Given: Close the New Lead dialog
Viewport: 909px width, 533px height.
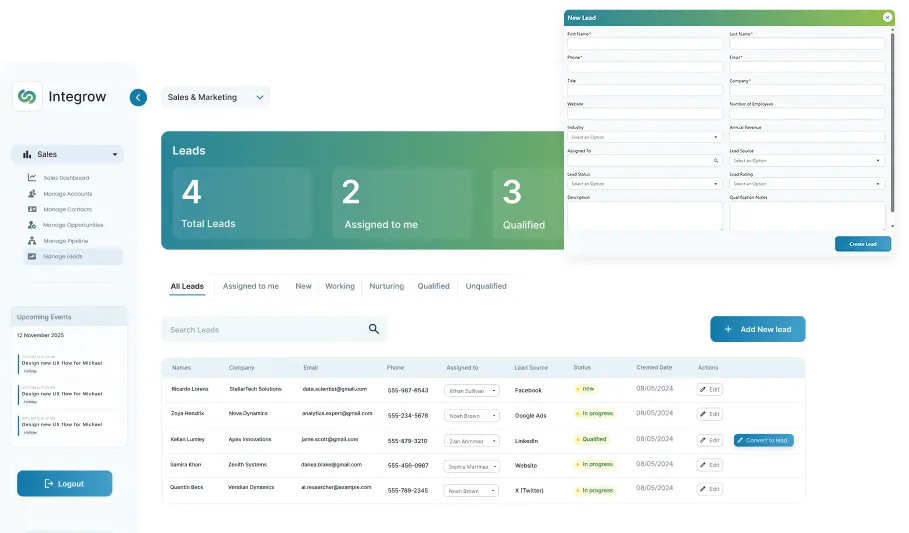Looking at the screenshot, I should 887,17.
